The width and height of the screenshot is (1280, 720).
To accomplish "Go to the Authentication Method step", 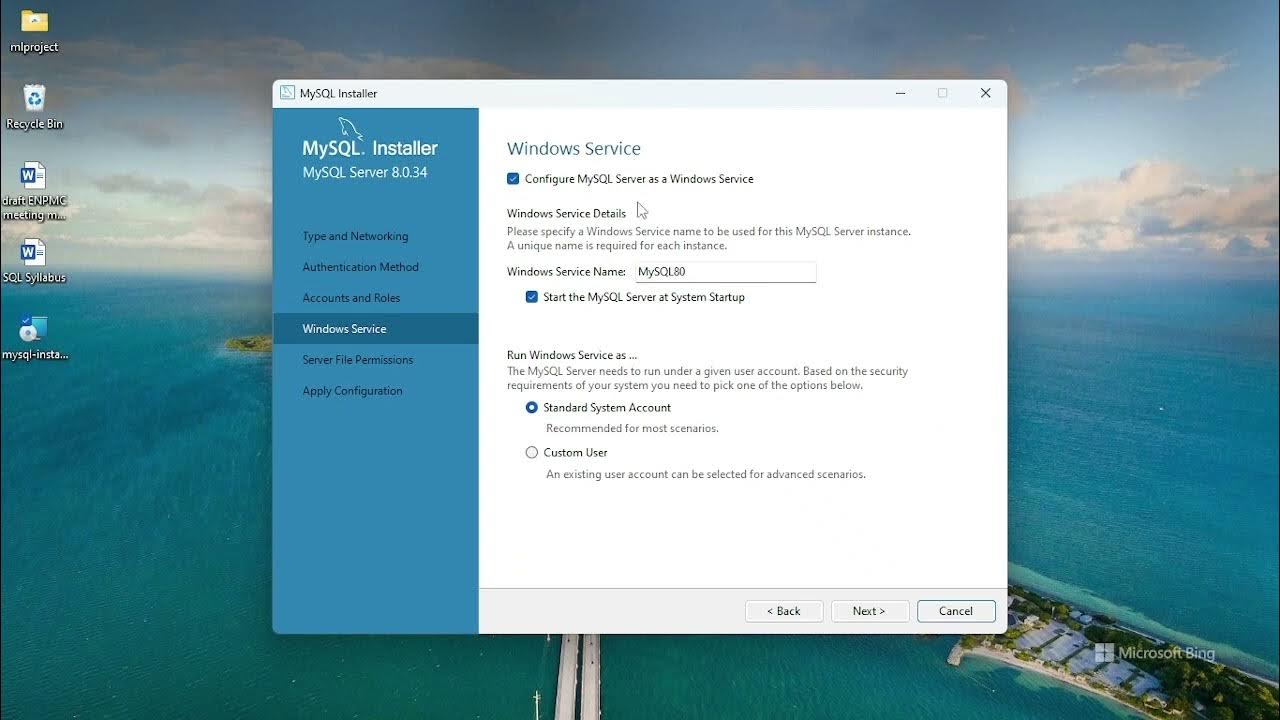I will coord(360,267).
